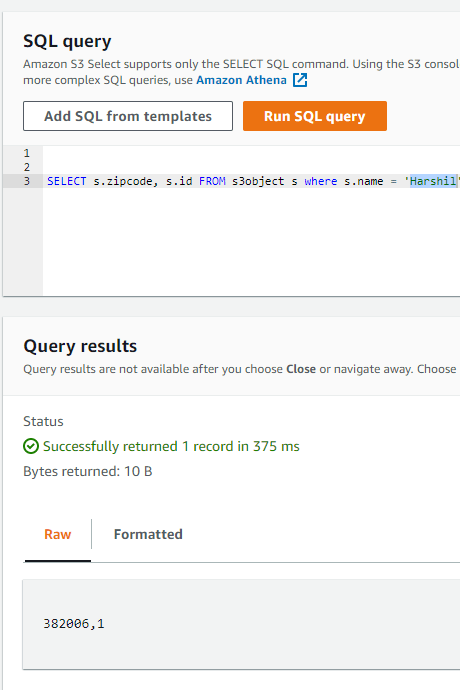Click the Add SQL from templates button
Viewport: 460px width, 690px height.
pyautogui.click(x=128, y=116)
